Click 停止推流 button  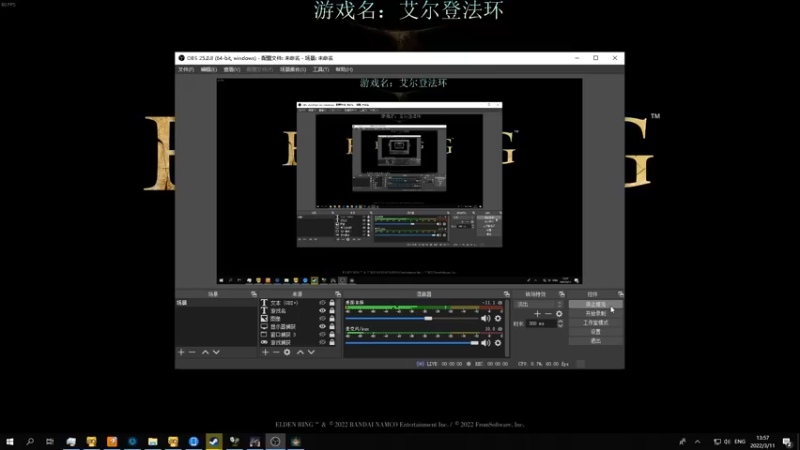click(596, 305)
